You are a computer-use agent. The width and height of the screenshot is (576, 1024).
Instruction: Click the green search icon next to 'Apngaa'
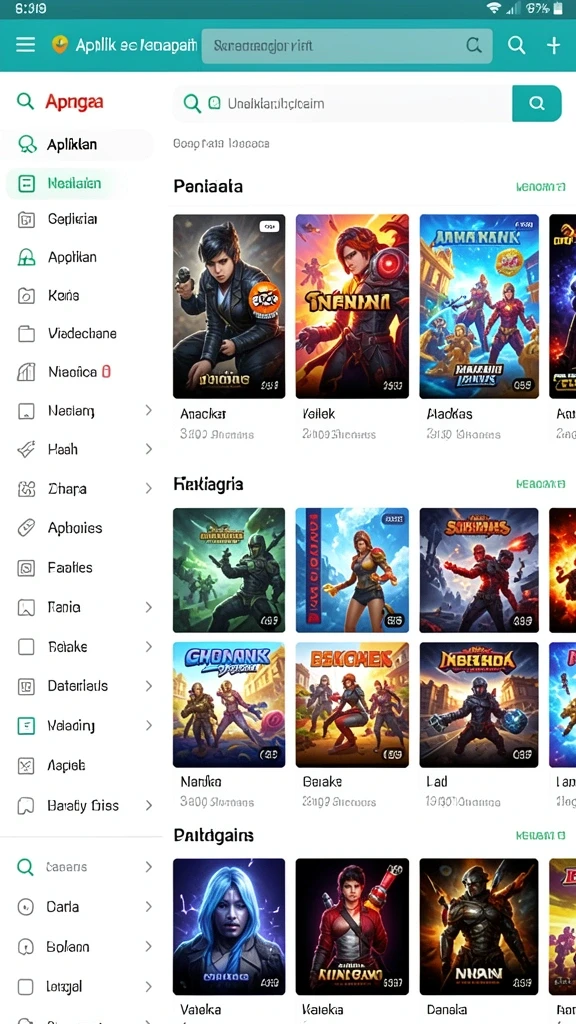pos(25,101)
